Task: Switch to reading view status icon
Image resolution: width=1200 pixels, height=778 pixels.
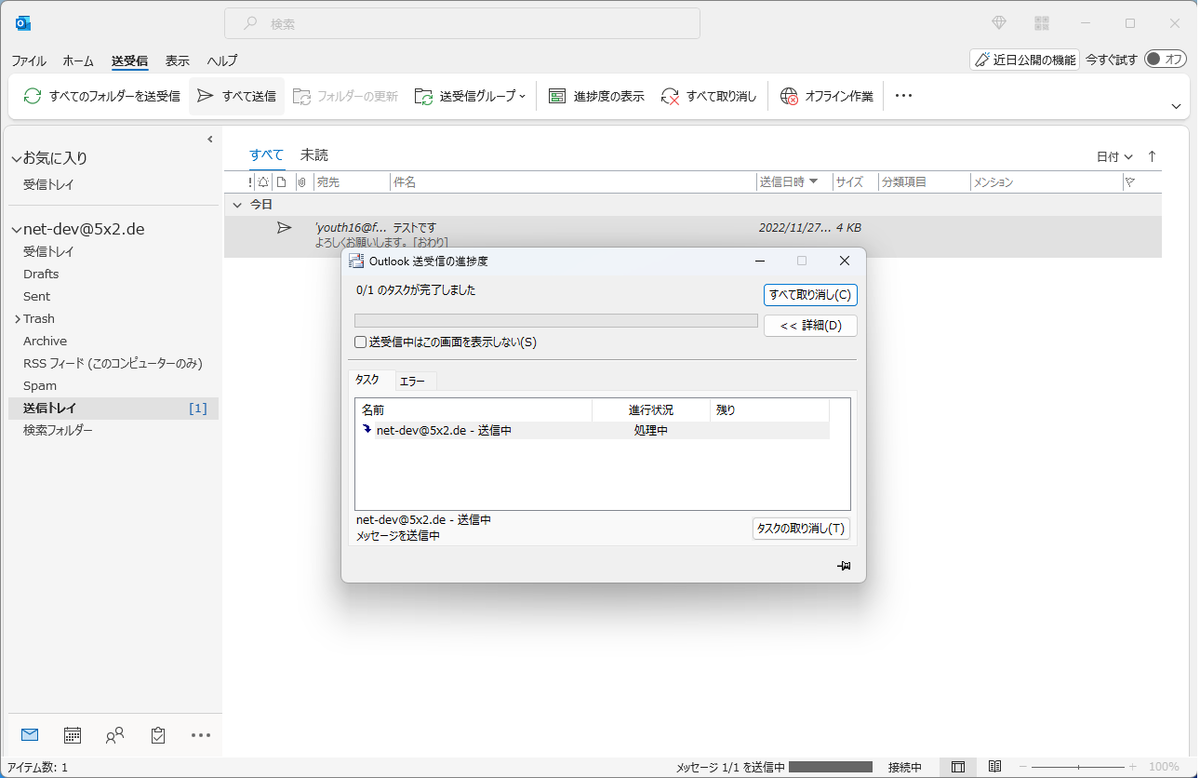Action: (995, 767)
